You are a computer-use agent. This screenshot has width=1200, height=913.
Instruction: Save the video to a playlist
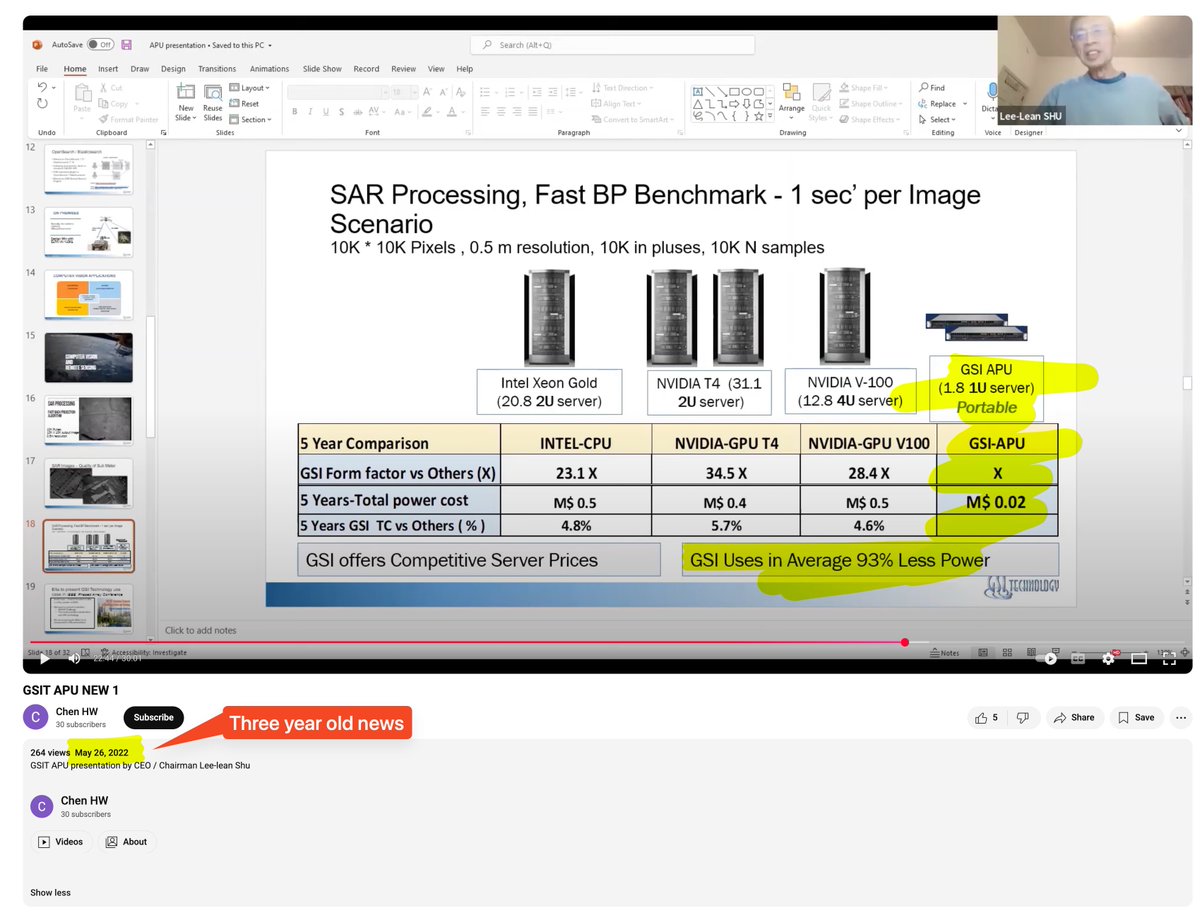[1137, 717]
